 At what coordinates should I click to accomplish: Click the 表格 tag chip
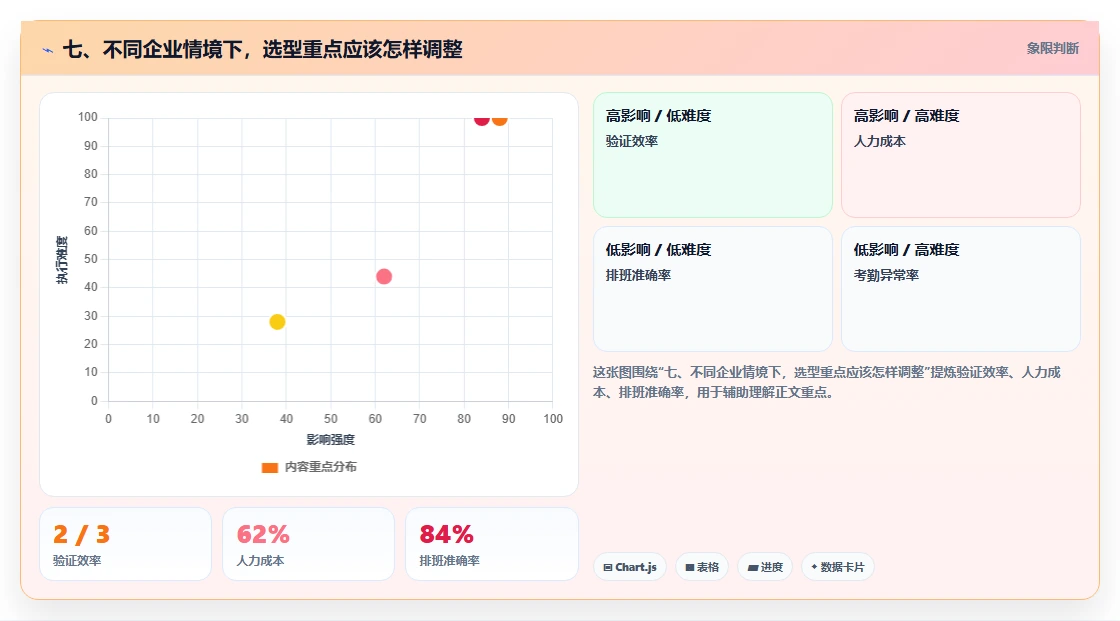702,567
